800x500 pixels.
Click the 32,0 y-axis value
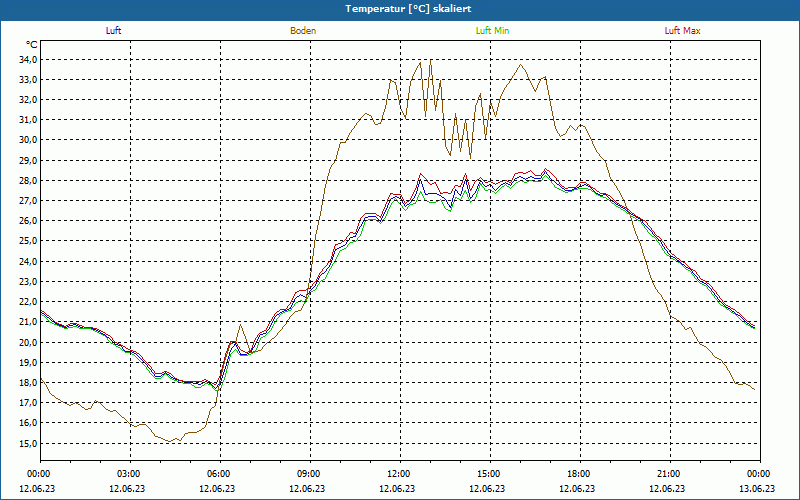(x=28, y=100)
